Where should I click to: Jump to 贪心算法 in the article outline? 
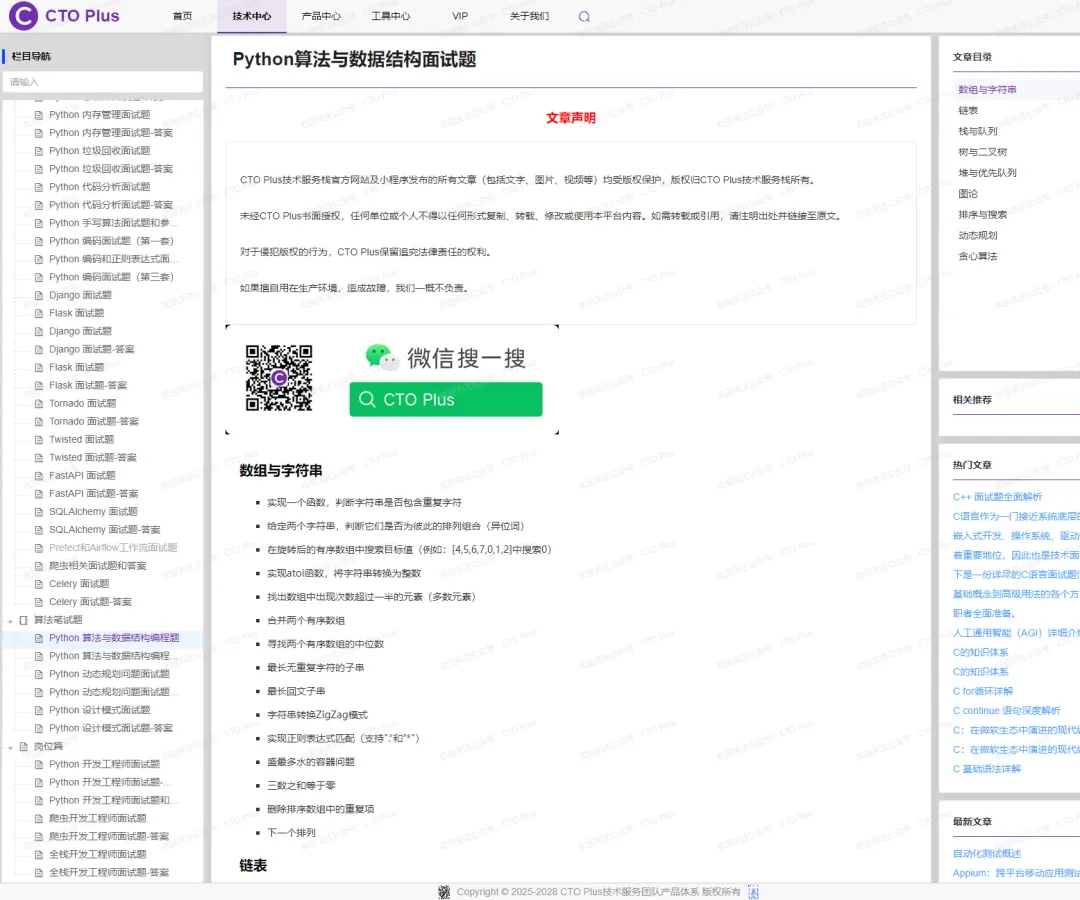977,255
